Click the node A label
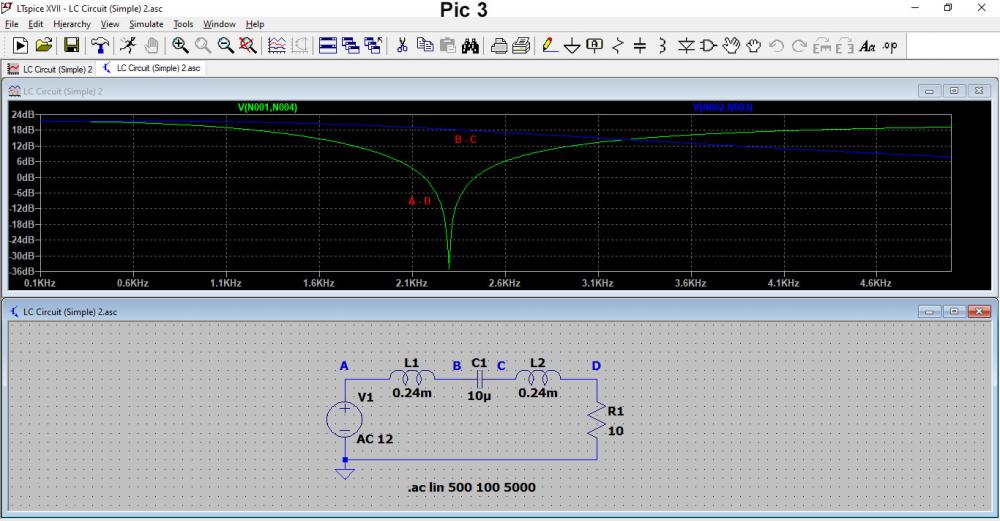1000x521 pixels. point(344,365)
